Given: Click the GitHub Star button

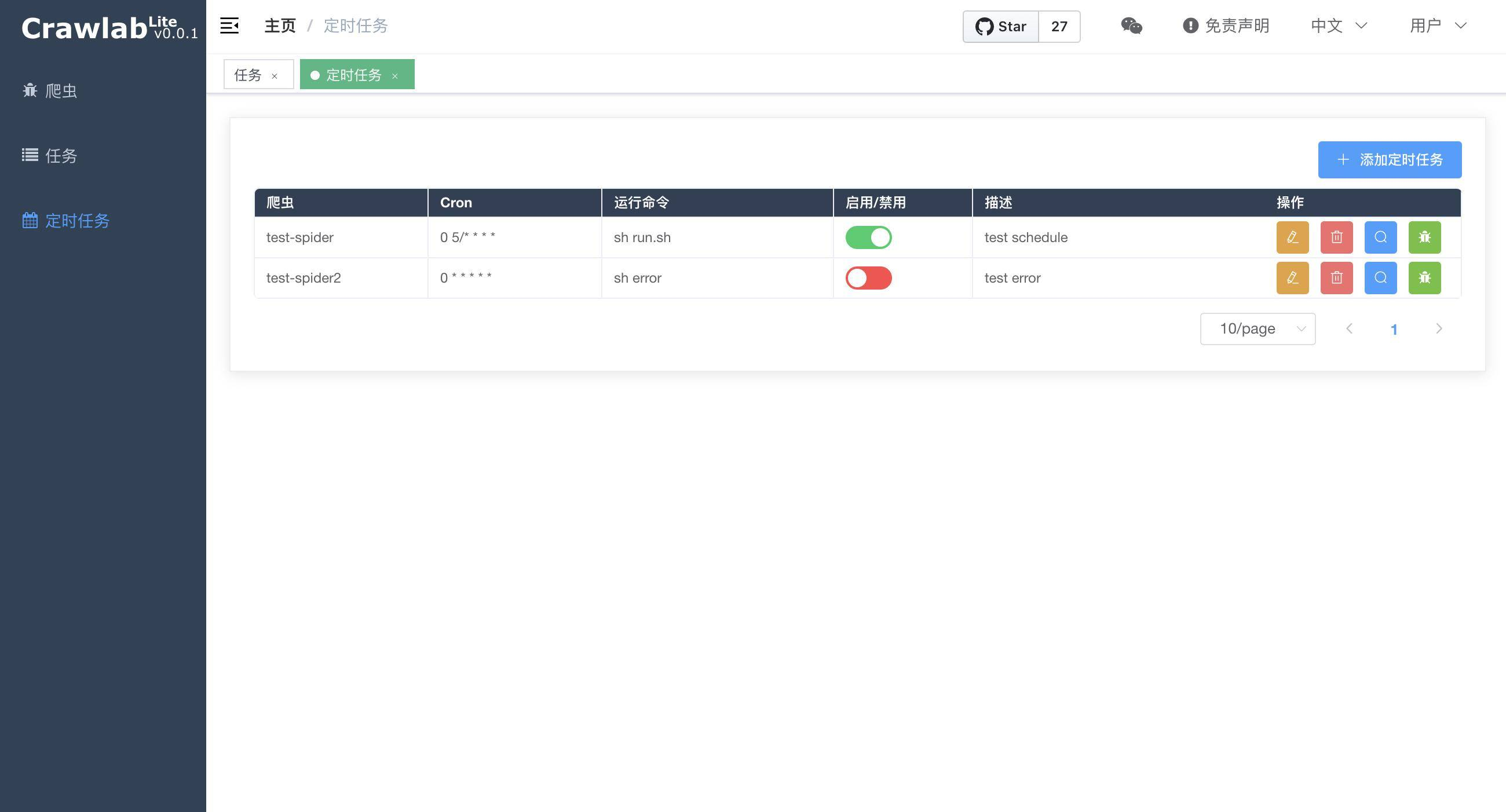Looking at the screenshot, I should coord(1001,26).
